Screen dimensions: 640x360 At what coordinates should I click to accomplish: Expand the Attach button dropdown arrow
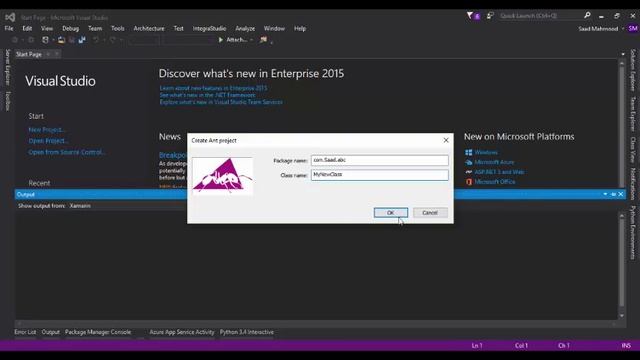pyautogui.click(x=251, y=40)
